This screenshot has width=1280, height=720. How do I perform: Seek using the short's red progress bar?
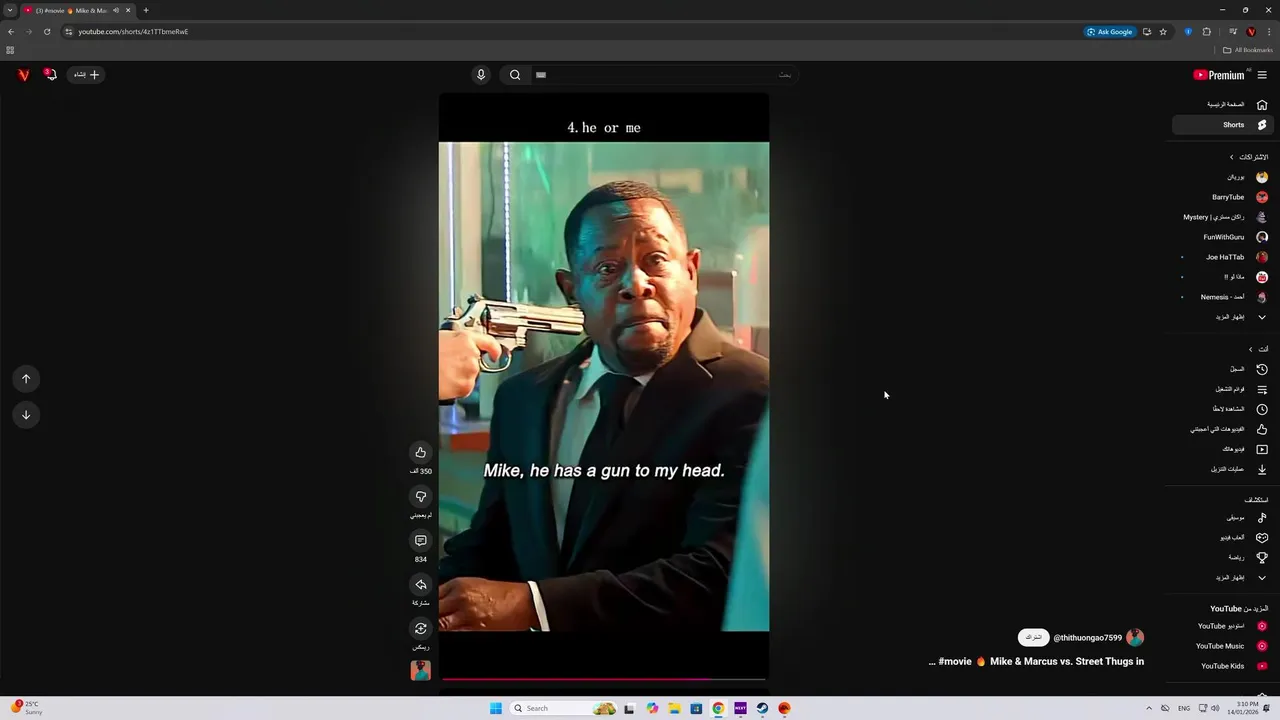(x=604, y=679)
